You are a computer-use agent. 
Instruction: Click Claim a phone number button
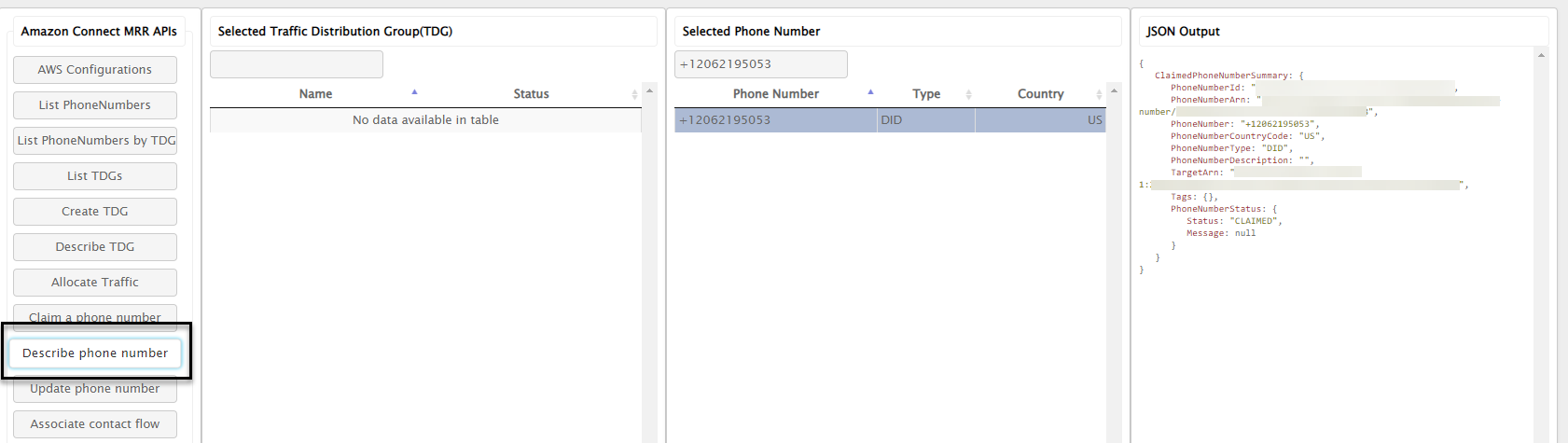(95, 316)
